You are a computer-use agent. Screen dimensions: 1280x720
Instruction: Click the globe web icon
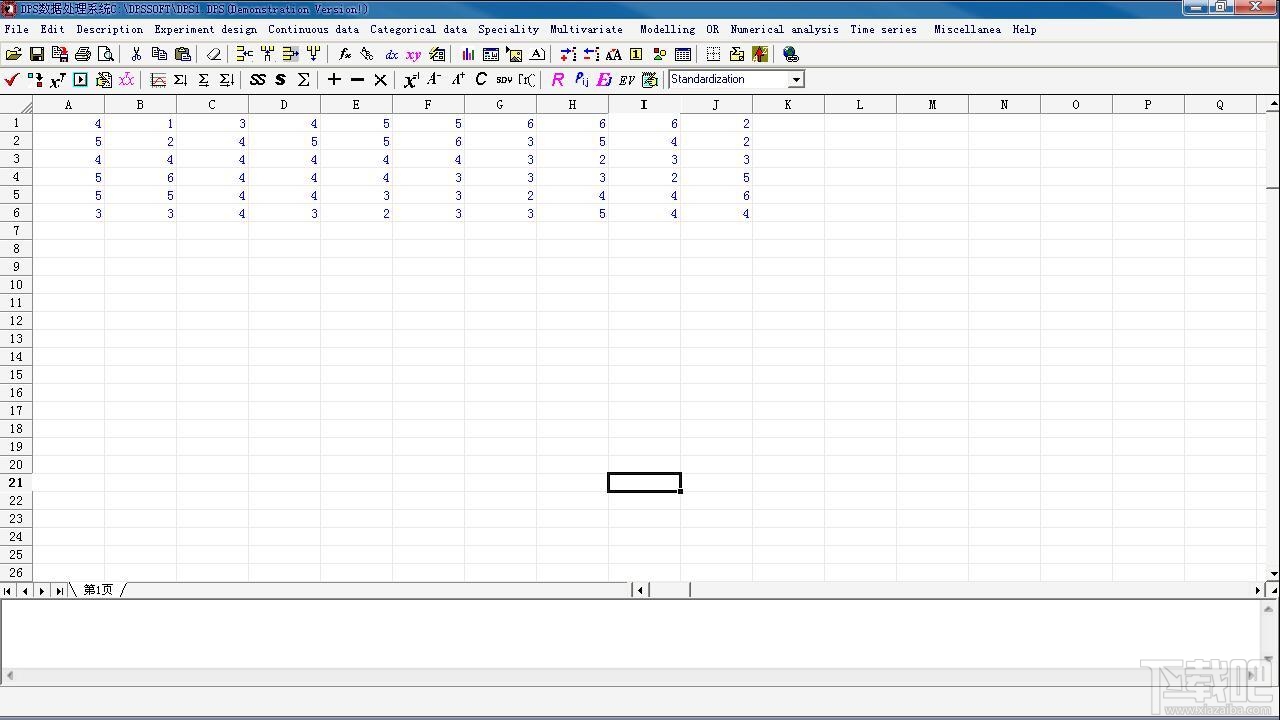[x=791, y=54]
